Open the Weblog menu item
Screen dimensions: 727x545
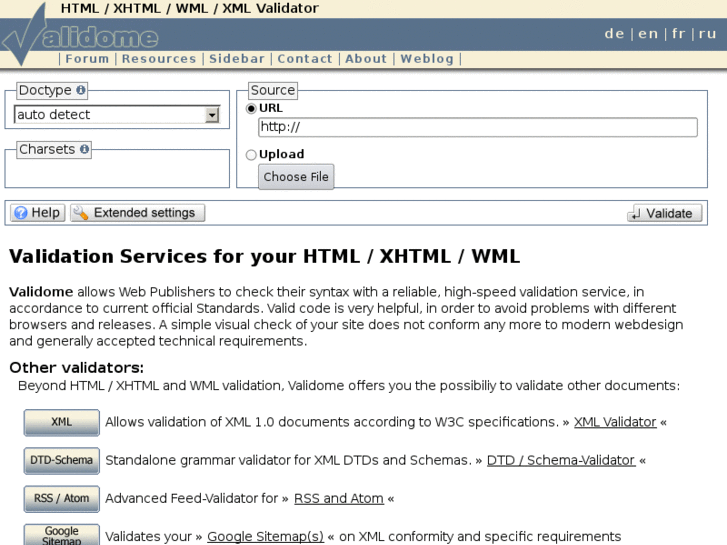[x=427, y=59]
